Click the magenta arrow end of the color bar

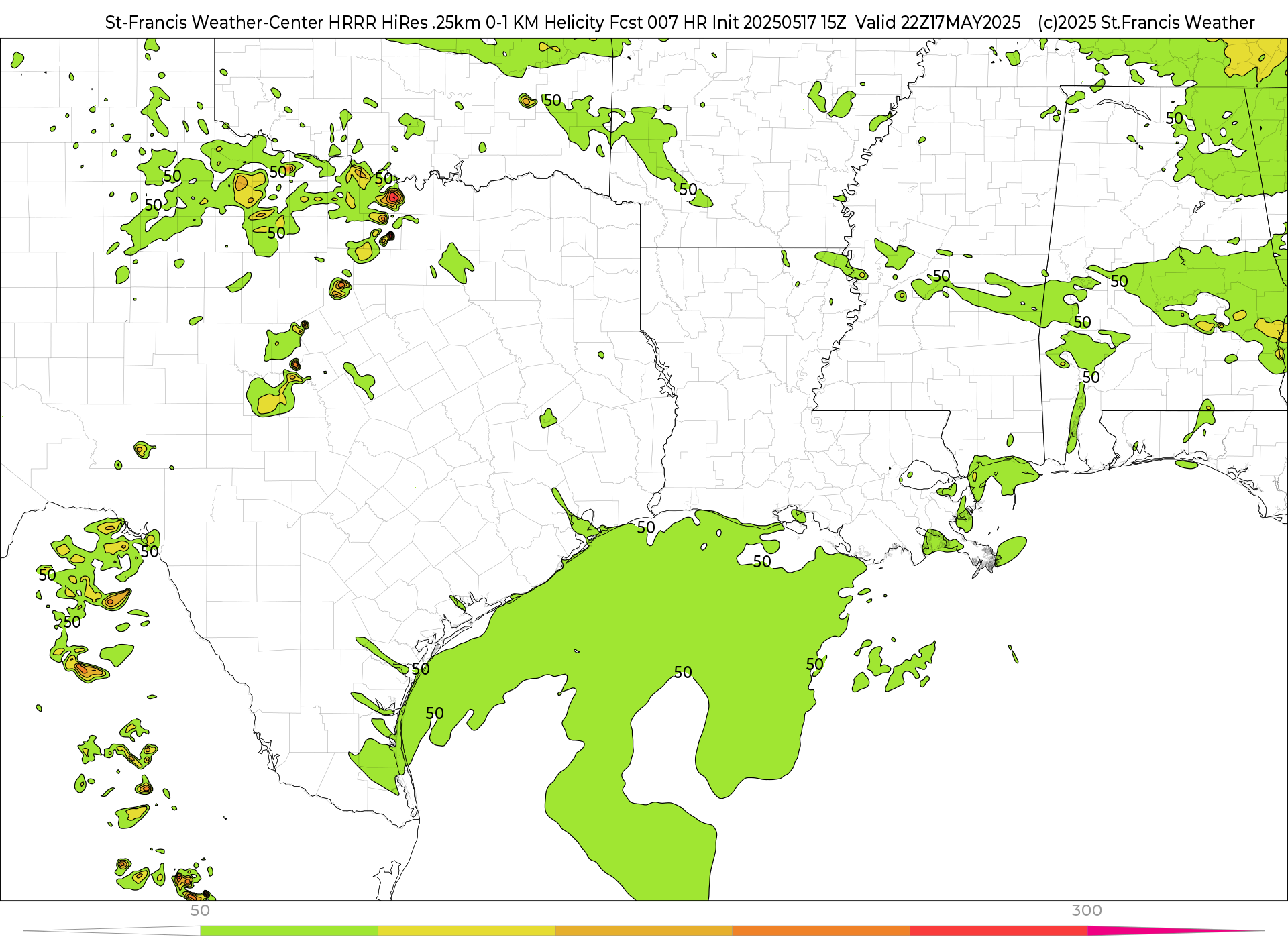[x=1174, y=931]
